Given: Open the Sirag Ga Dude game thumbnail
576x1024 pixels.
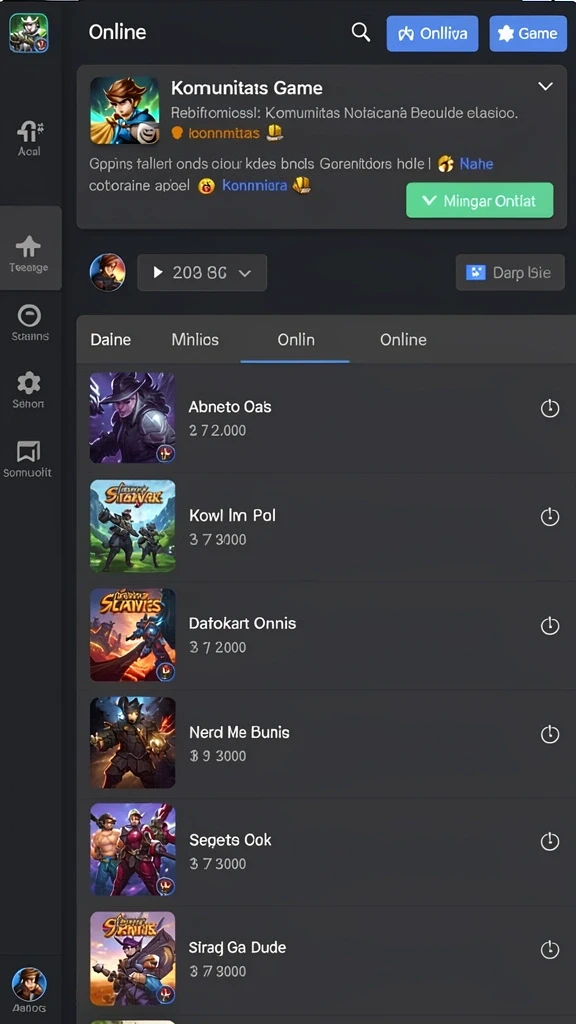Looking at the screenshot, I should click(x=133, y=958).
